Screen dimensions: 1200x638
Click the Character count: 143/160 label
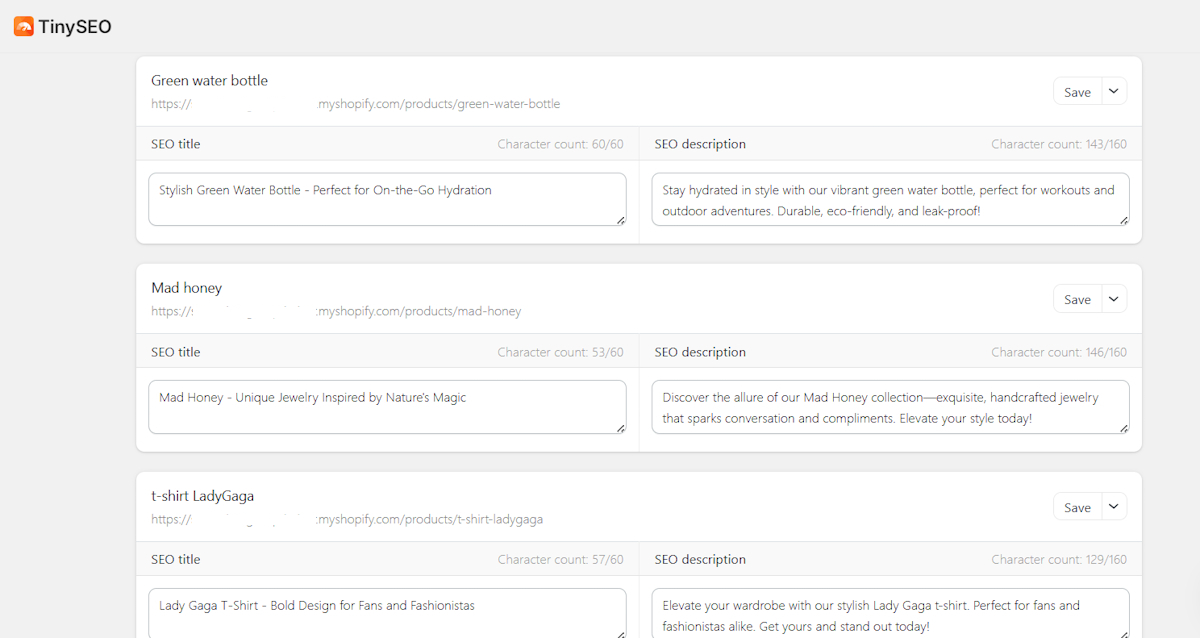click(1059, 144)
